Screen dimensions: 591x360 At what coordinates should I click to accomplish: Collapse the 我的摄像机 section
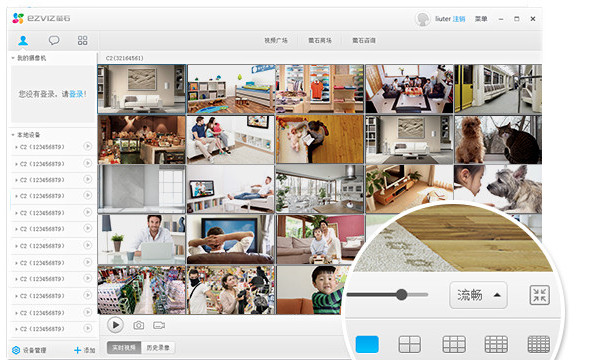(13, 58)
